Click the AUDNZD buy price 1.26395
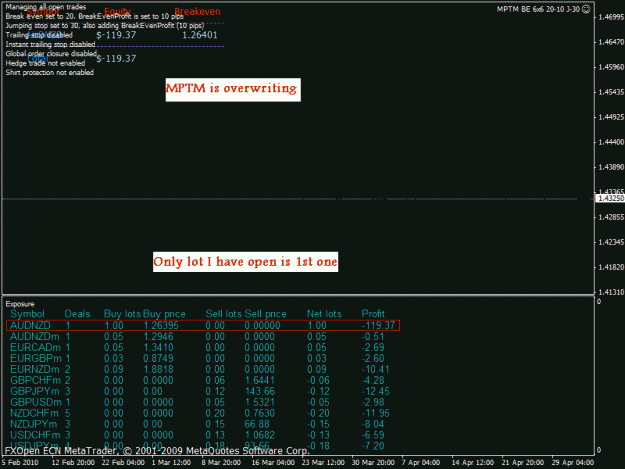 (x=161, y=326)
